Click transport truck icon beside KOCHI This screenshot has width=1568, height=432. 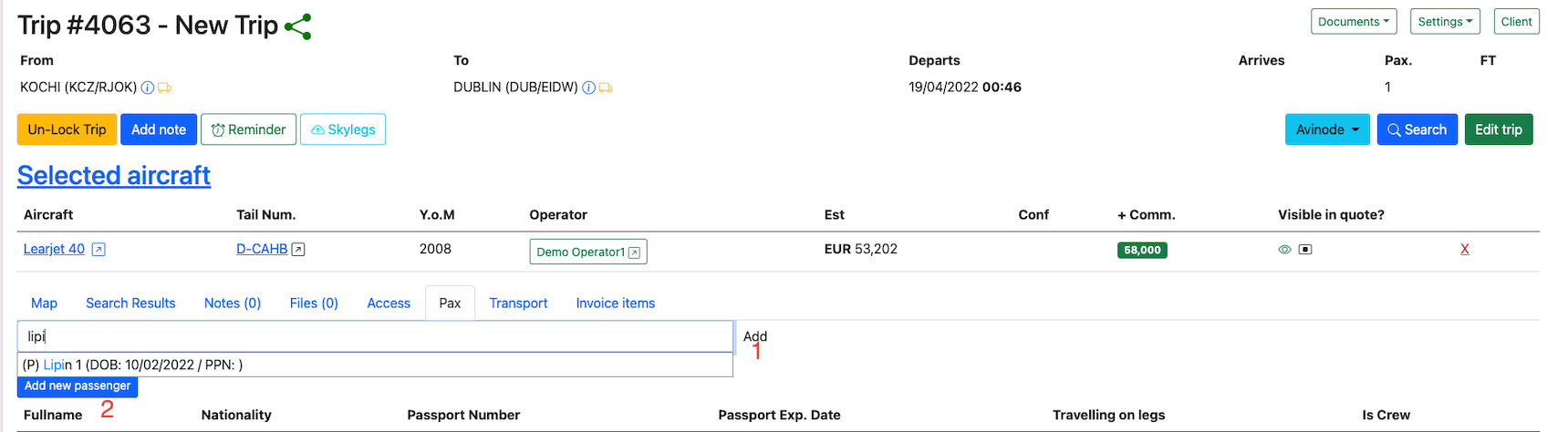click(x=165, y=87)
